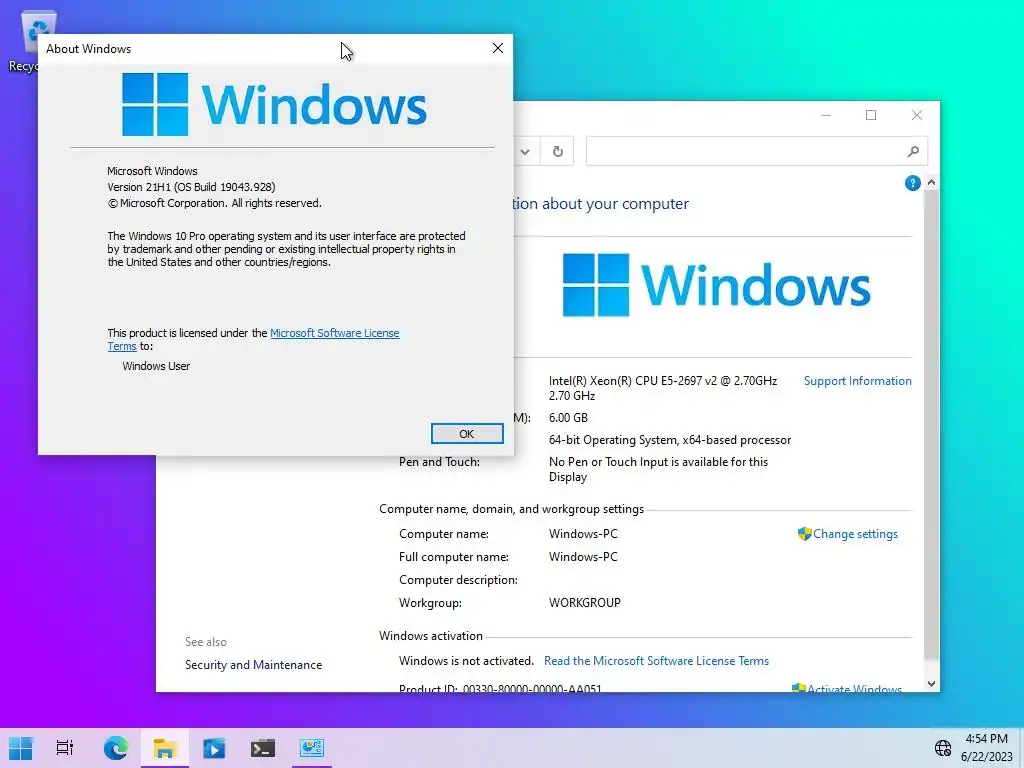This screenshot has height=768, width=1024.
Task: Open the clock showing 4:54 PM
Action: click(986, 748)
